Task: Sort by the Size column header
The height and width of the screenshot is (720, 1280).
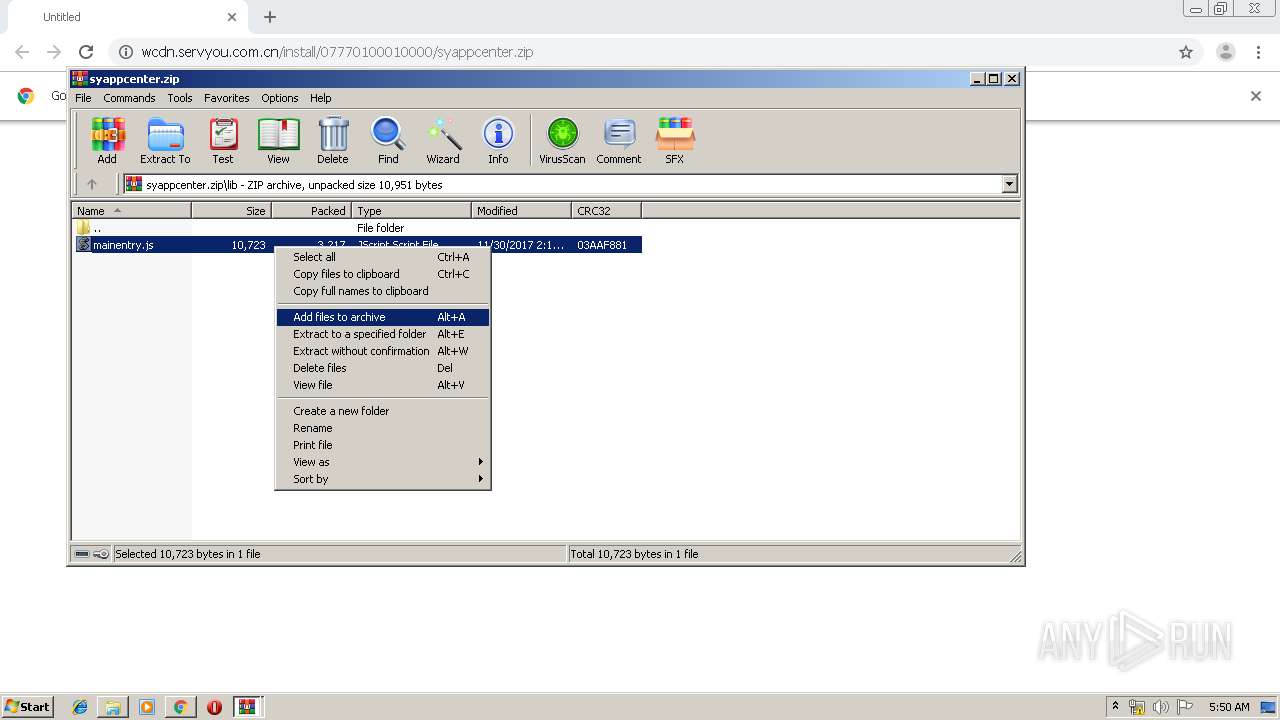Action: tap(231, 211)
